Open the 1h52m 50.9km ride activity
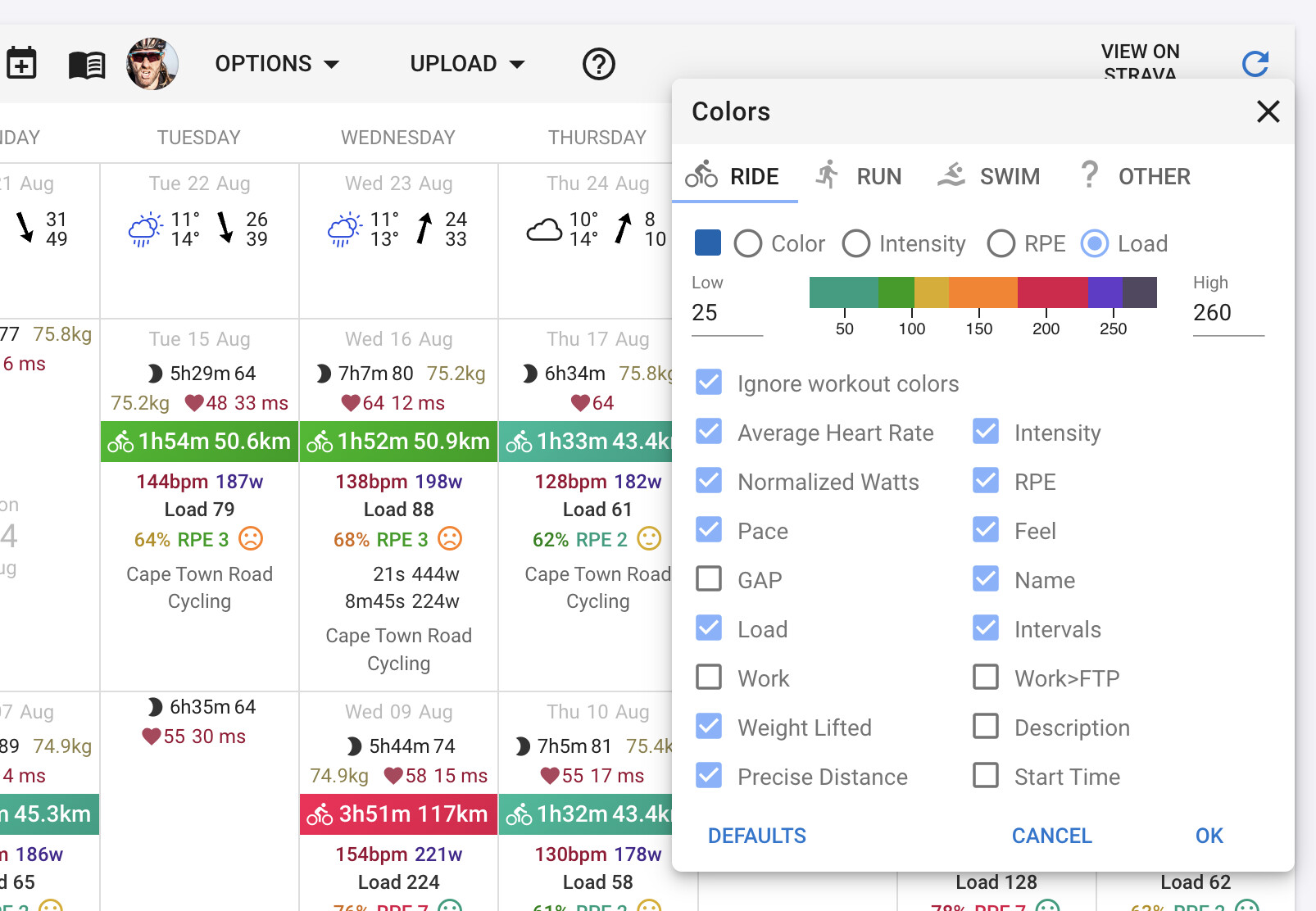Screen dimensions: 1316x911 click(x=398, y=442)
